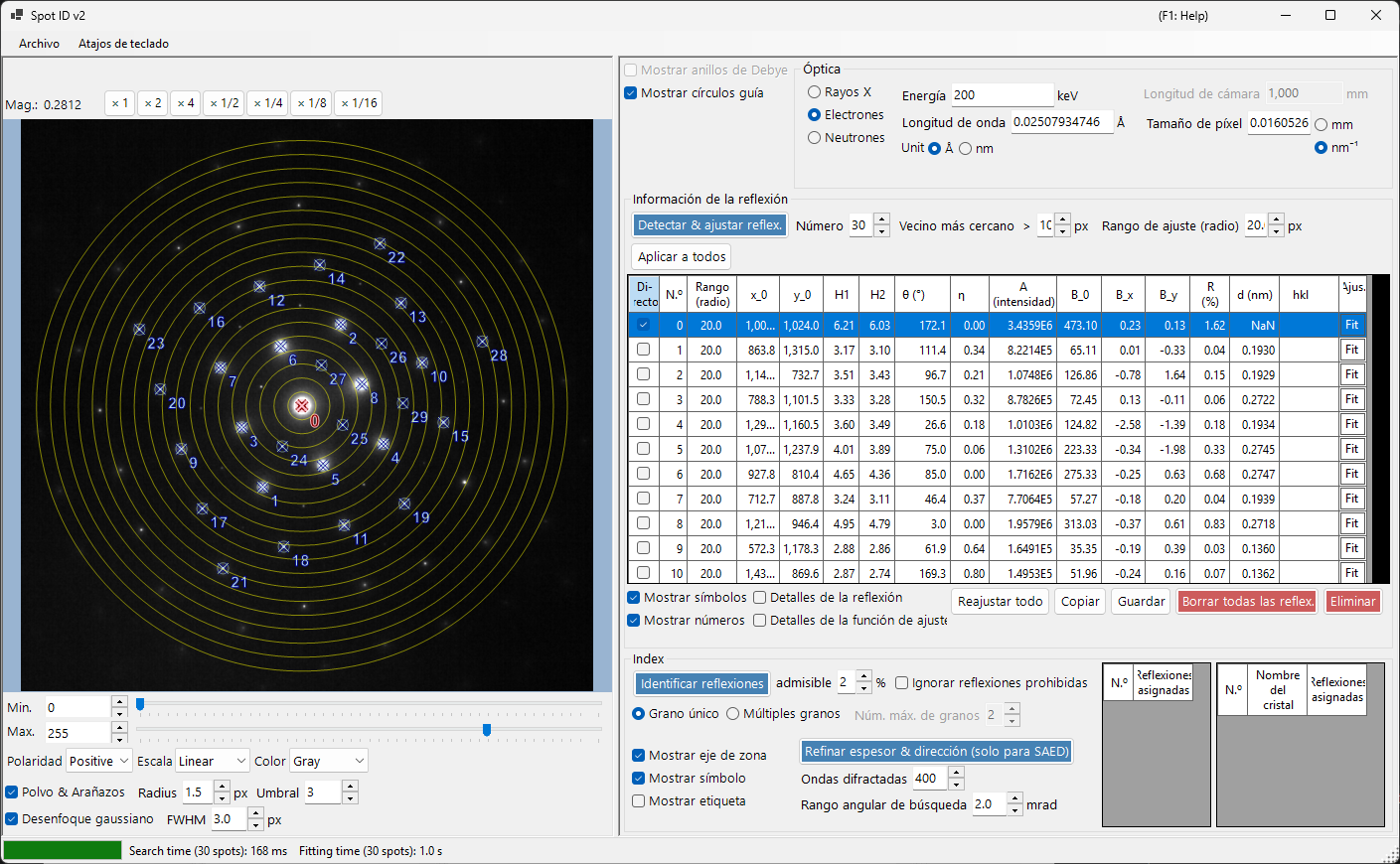
Task: Select diffraction spot marker 21
Action: 223,568
